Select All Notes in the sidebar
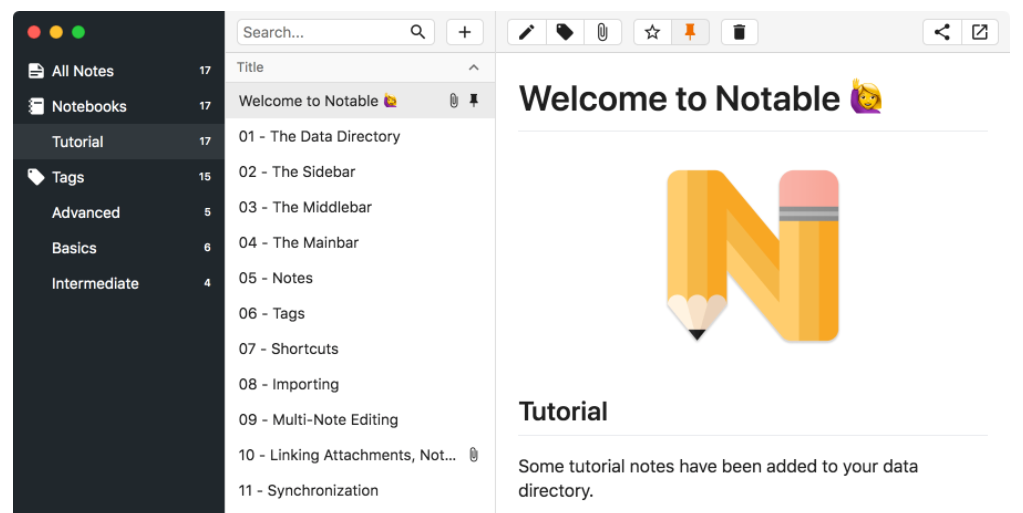This screenshot has width=1023, height=513. (x=119, y=70)
